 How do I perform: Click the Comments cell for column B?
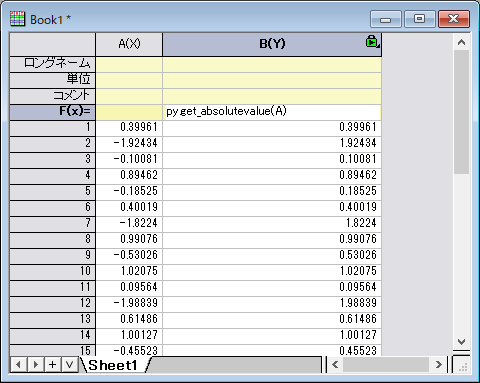[x=272, y=96]
